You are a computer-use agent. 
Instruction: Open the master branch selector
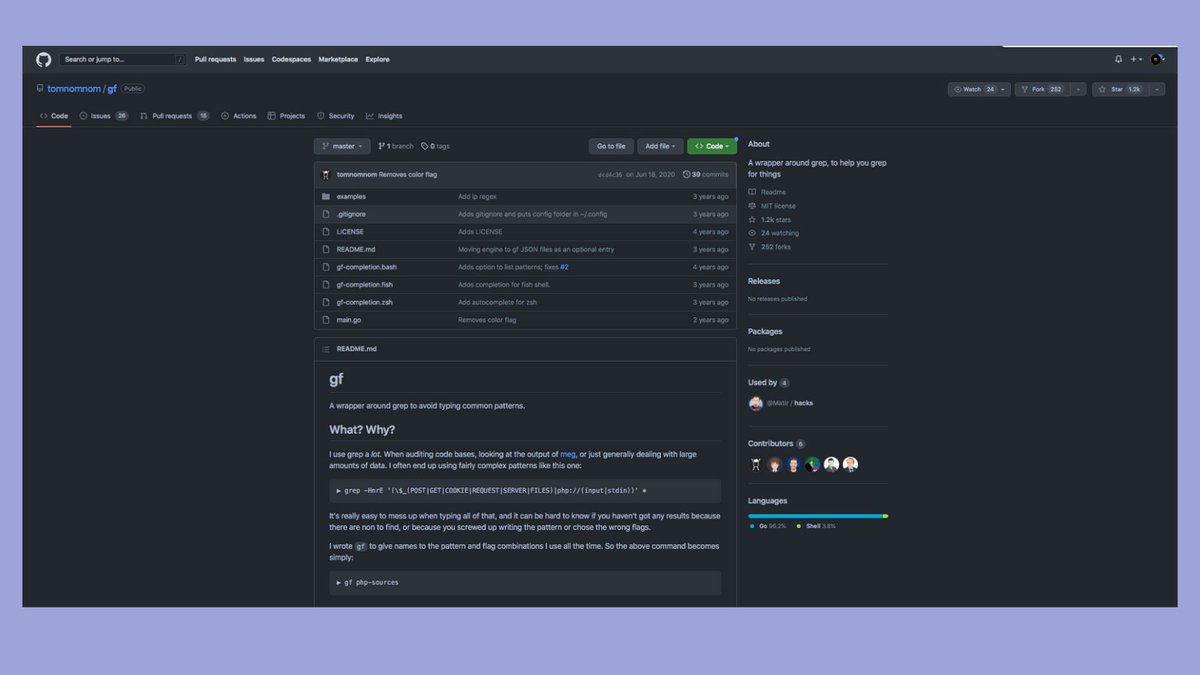[342, 146]
